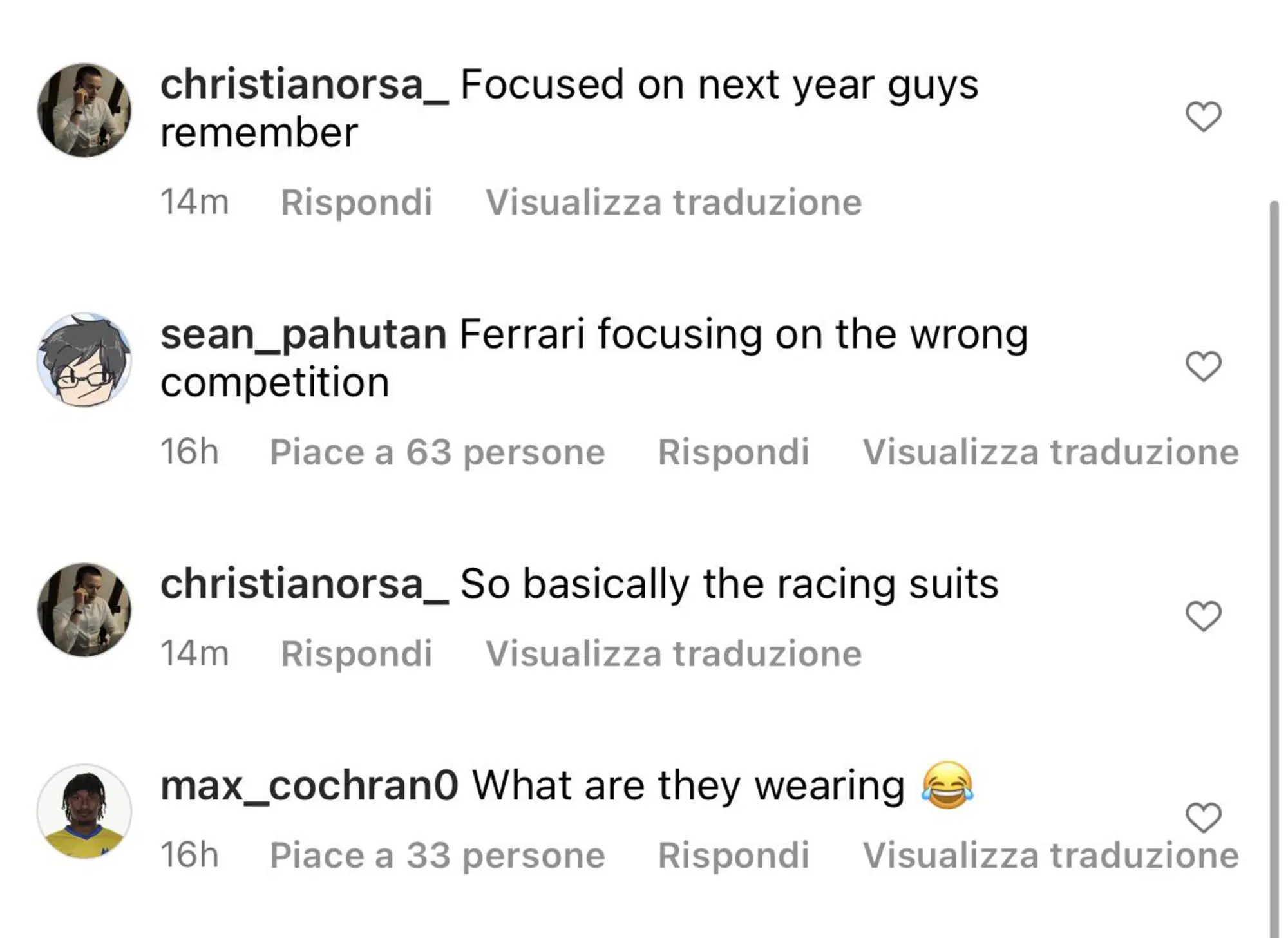
Task: Click the 14m timestamp on first comment
Action: tap(194, 202)
